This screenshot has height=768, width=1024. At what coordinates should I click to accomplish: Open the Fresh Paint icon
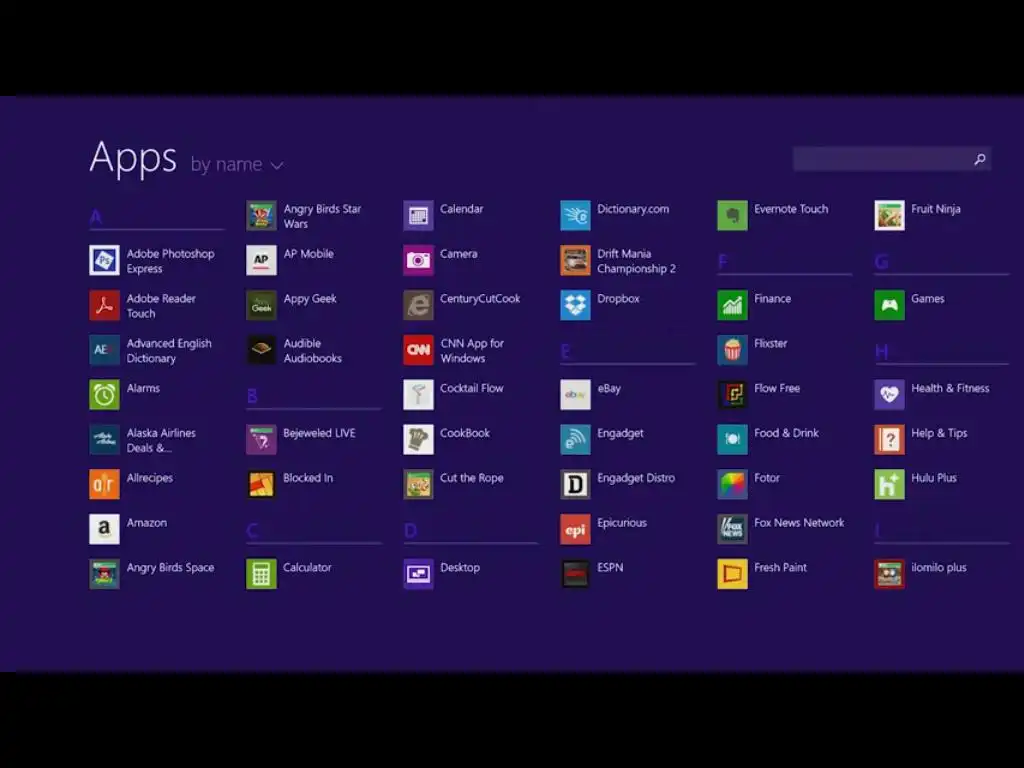(733, 574)
